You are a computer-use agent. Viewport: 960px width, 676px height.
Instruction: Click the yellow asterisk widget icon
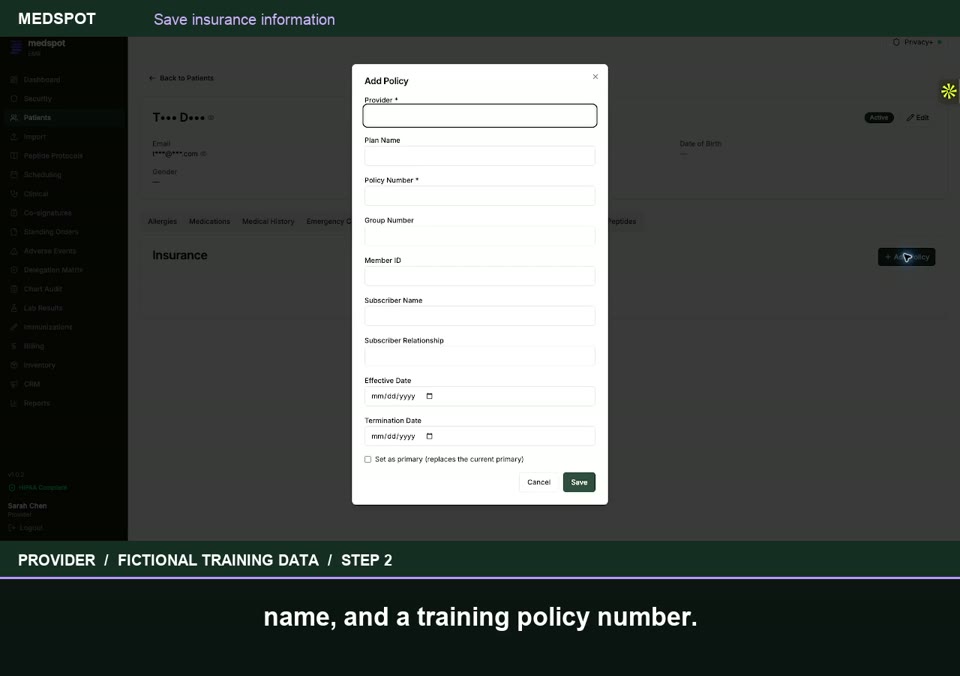[x=948, y=91]
